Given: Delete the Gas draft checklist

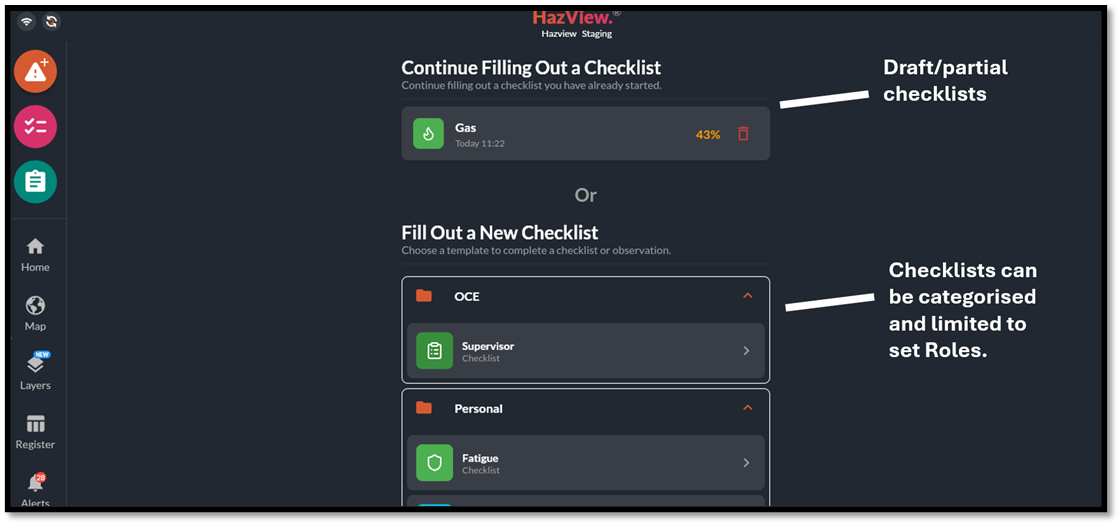Looking at the screenshot, I should 743,134.
